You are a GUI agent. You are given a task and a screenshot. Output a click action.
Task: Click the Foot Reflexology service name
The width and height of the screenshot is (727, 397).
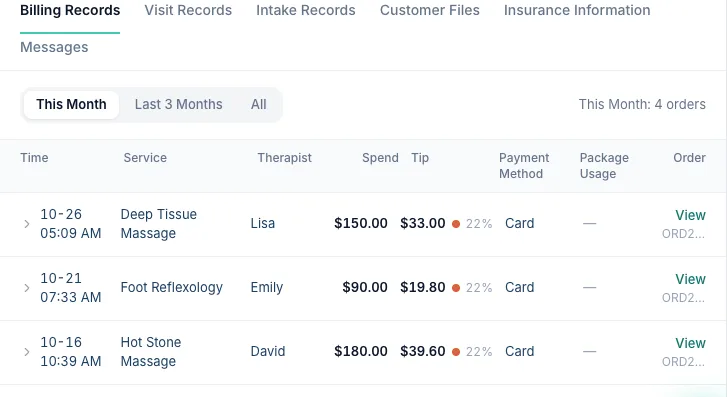tap(172, 288)
